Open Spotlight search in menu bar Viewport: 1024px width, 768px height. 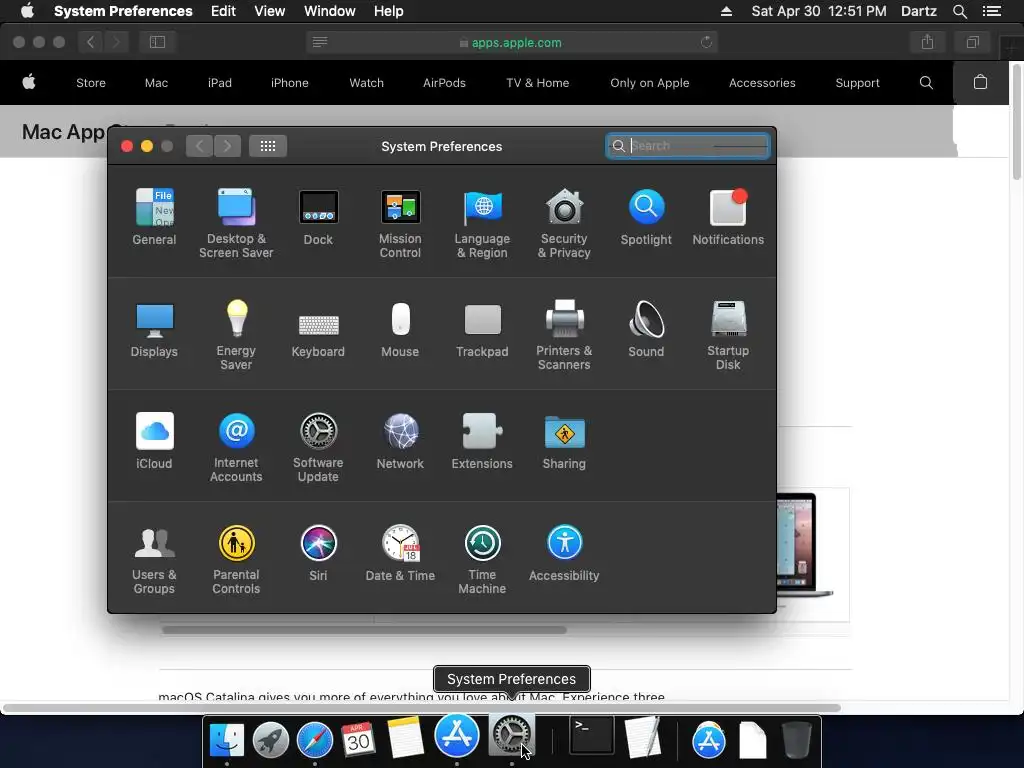pos(959,11)
